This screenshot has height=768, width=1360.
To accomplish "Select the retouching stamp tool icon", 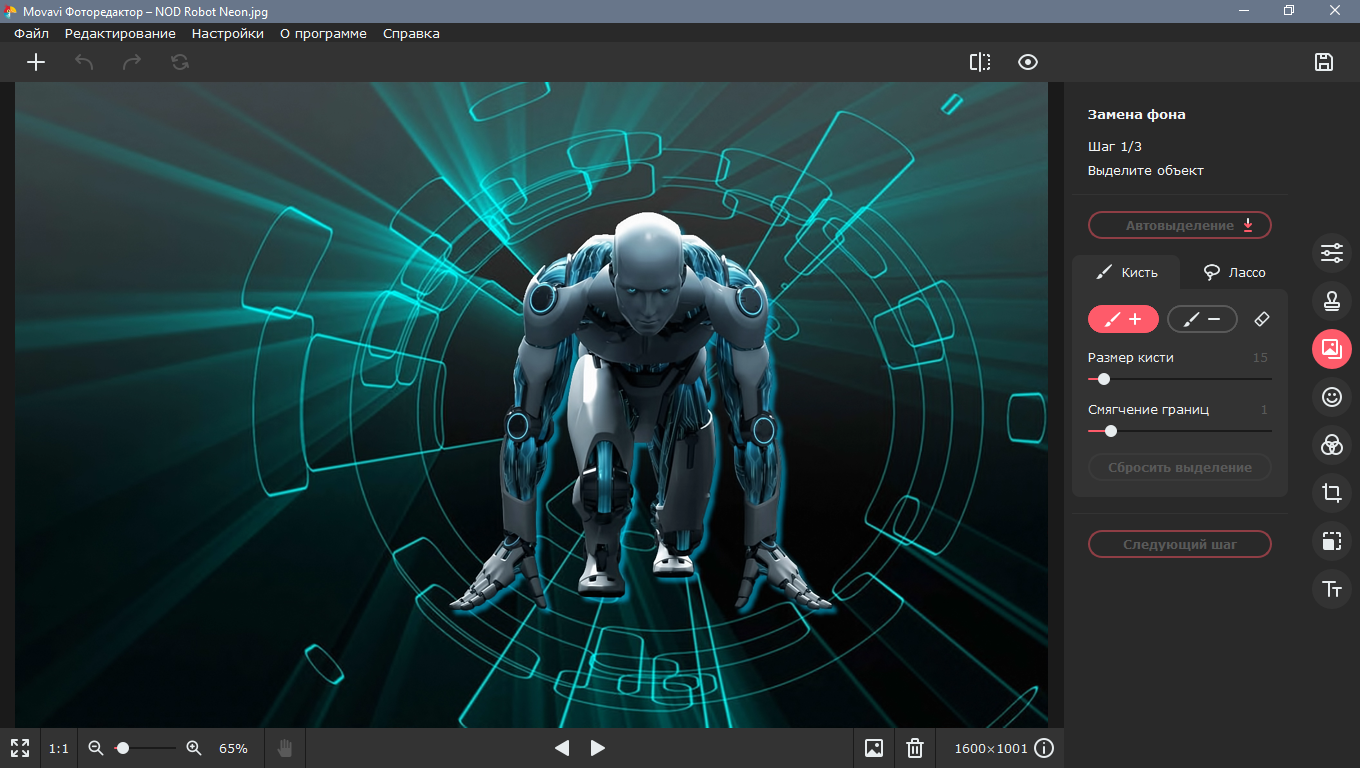I will tap(1331, 301).
